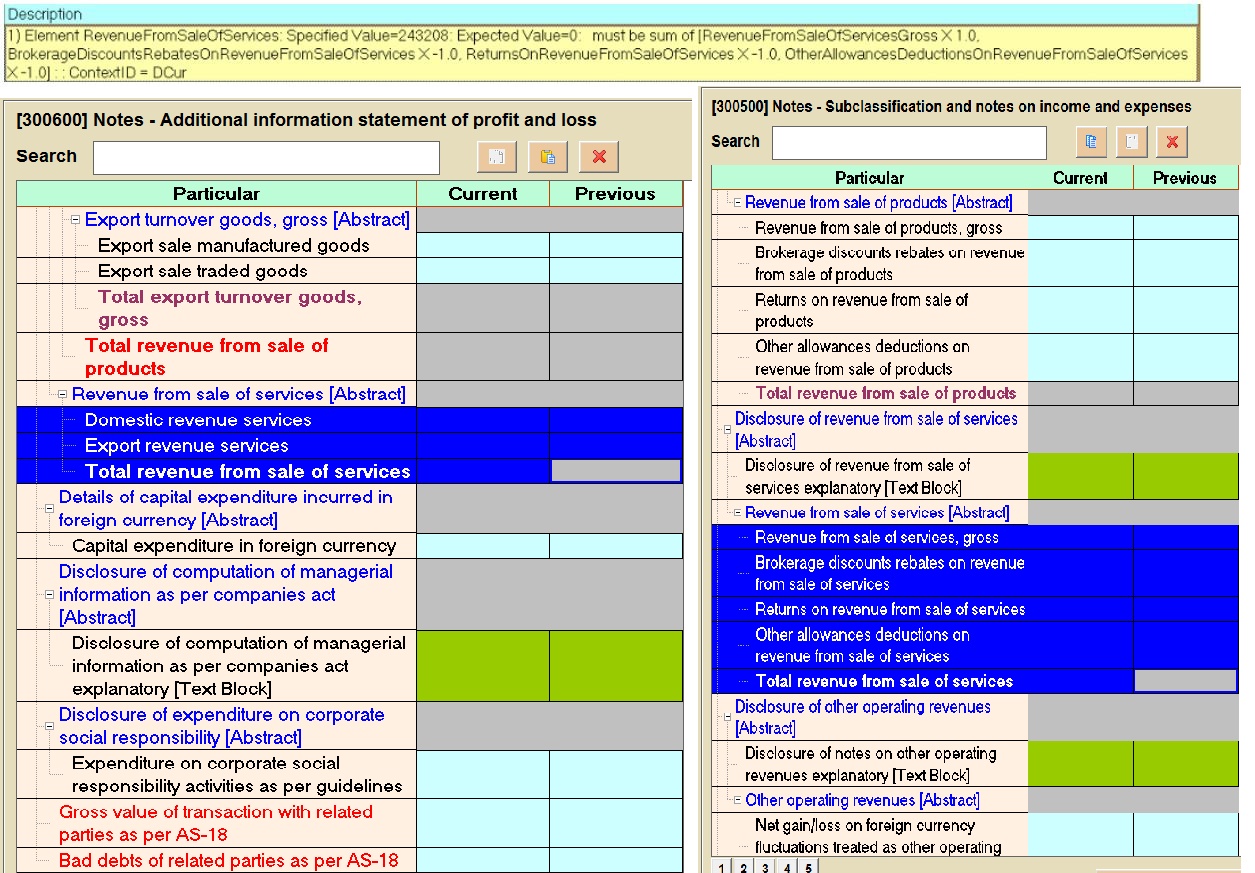This screenshot has width=1255, height=873.
Task: Click the paste clipboard icon in the 300600 panel
Action: [x=547, y=157]
